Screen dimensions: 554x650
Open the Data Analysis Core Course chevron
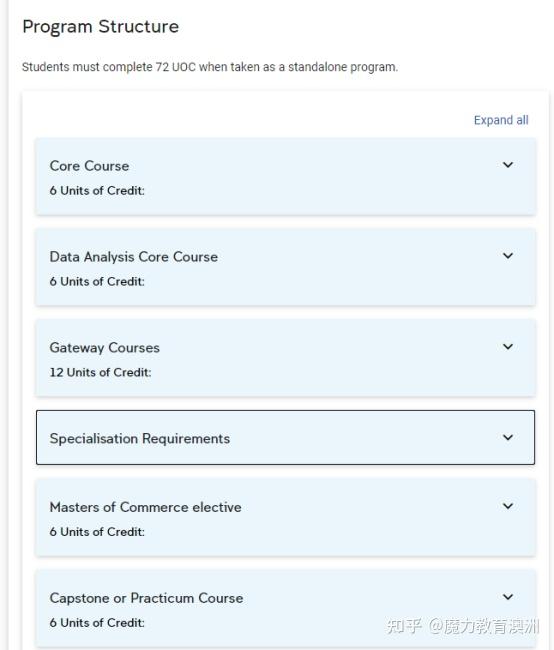click(x=508, y=256)
